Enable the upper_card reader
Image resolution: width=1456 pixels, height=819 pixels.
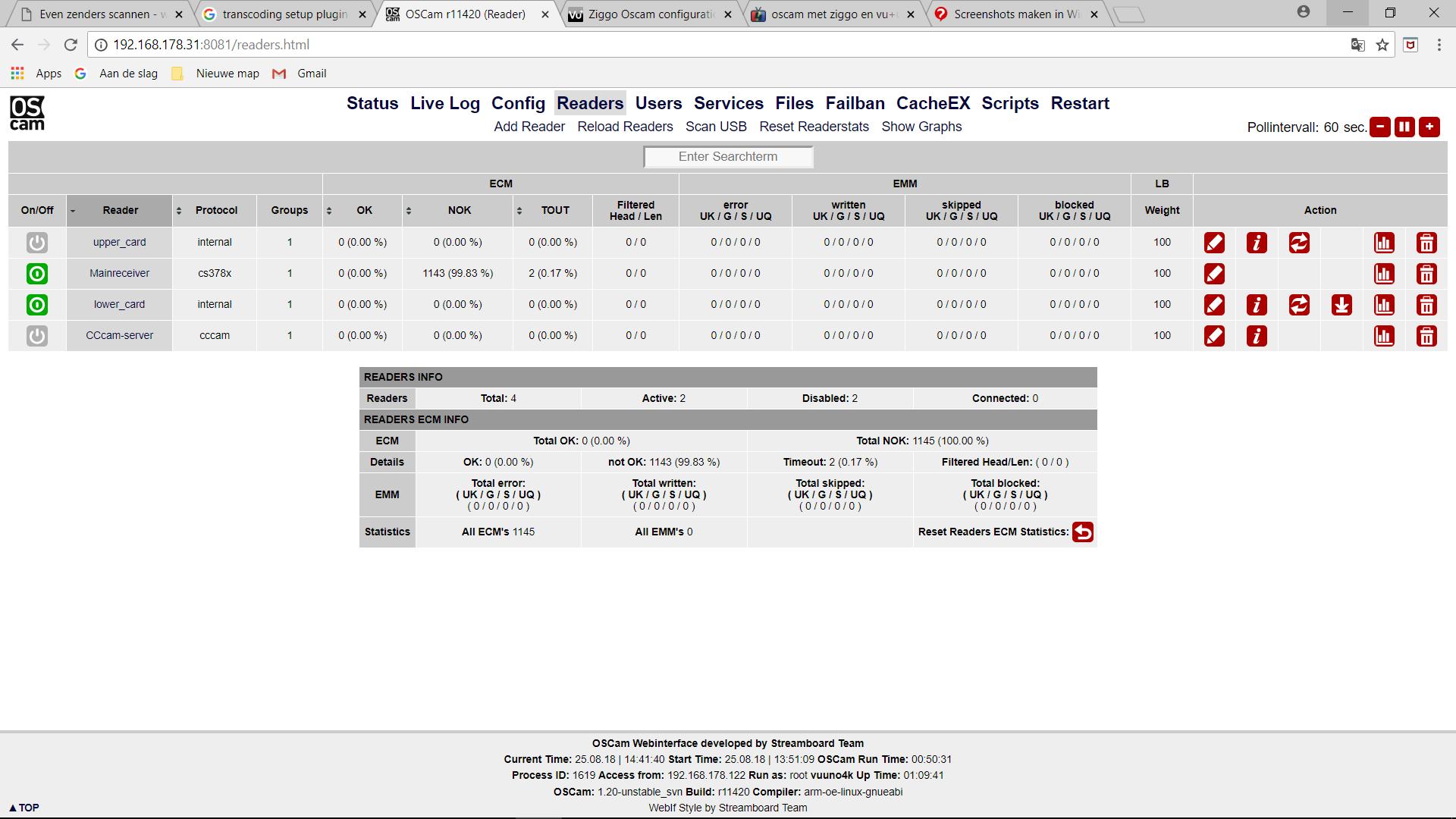pyautogui.click(x=36, y=243)
